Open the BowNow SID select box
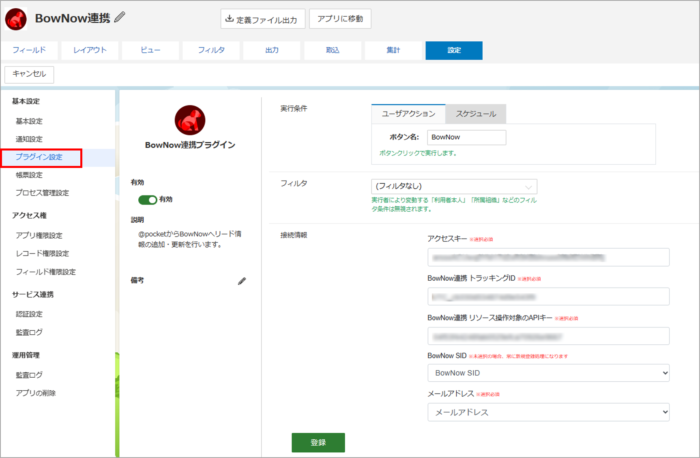This screenshot has width=700, height=458. [x=548, y=373]
